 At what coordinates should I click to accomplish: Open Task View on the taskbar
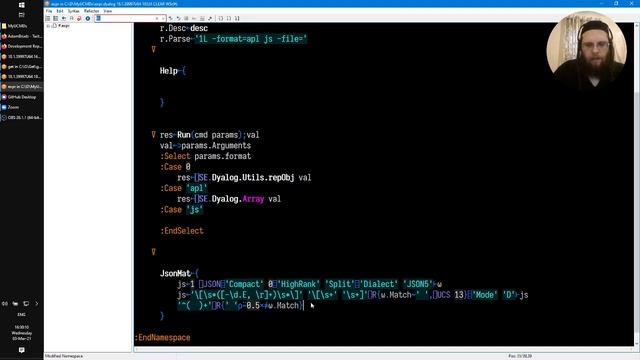22,15
